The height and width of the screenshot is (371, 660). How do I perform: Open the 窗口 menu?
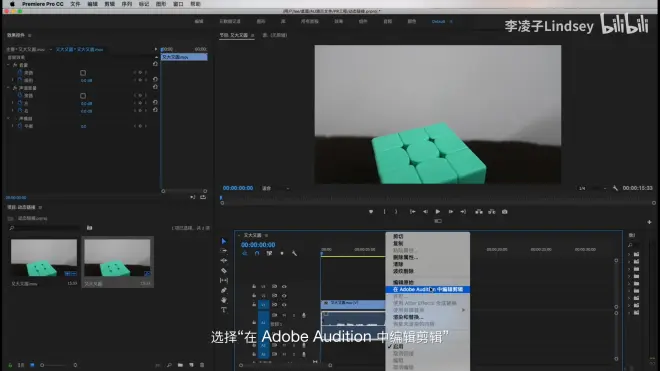point(178,4)
